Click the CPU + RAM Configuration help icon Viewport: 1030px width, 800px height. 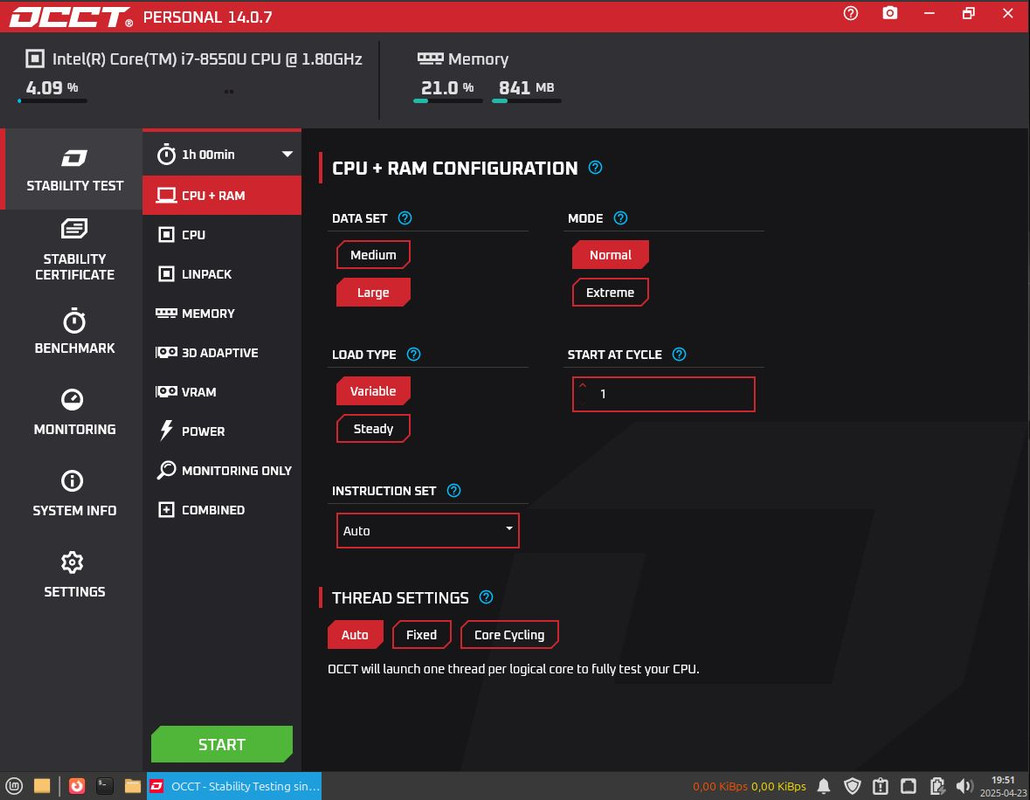pos(595,167)
